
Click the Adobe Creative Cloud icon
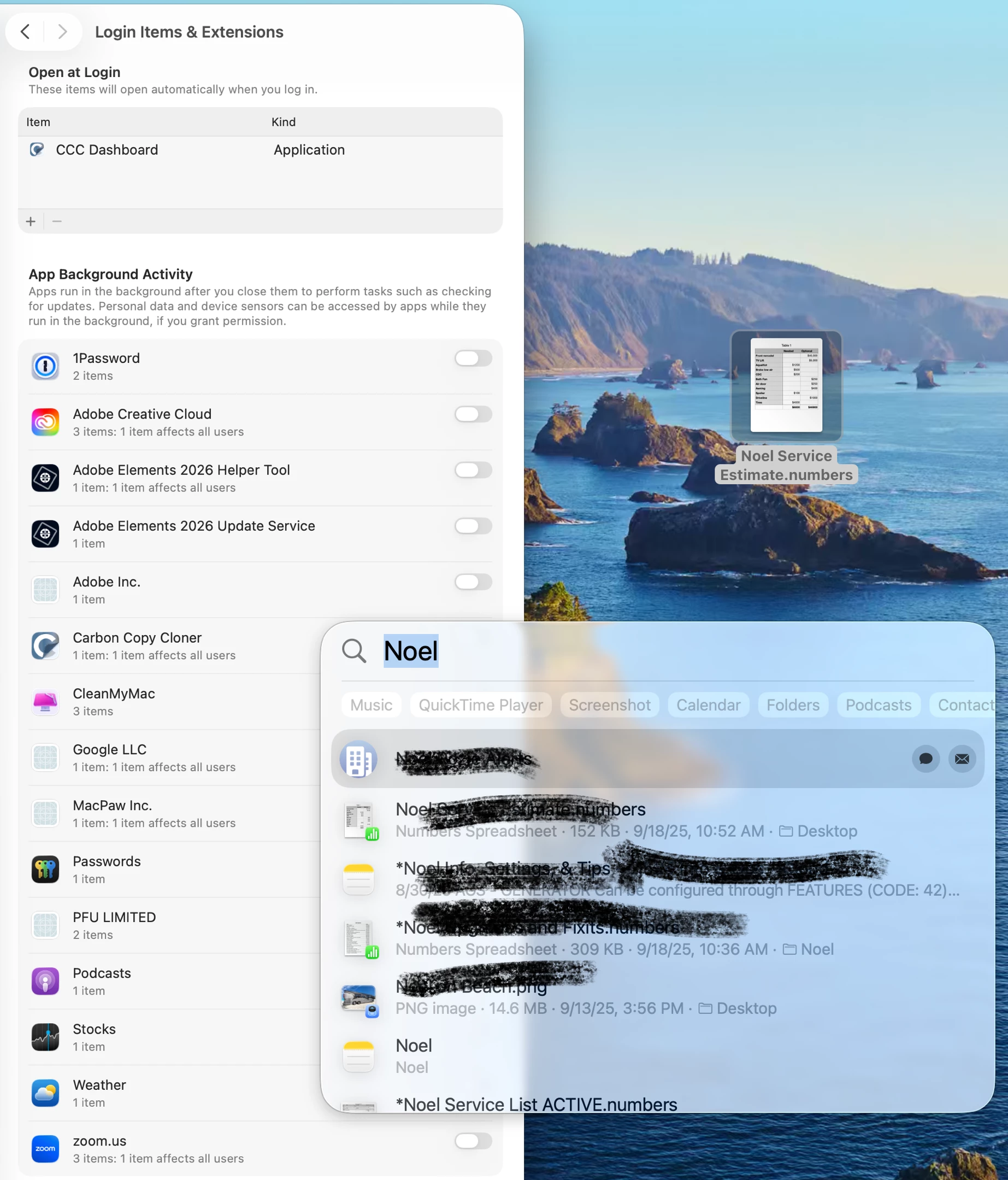(45, 422)
